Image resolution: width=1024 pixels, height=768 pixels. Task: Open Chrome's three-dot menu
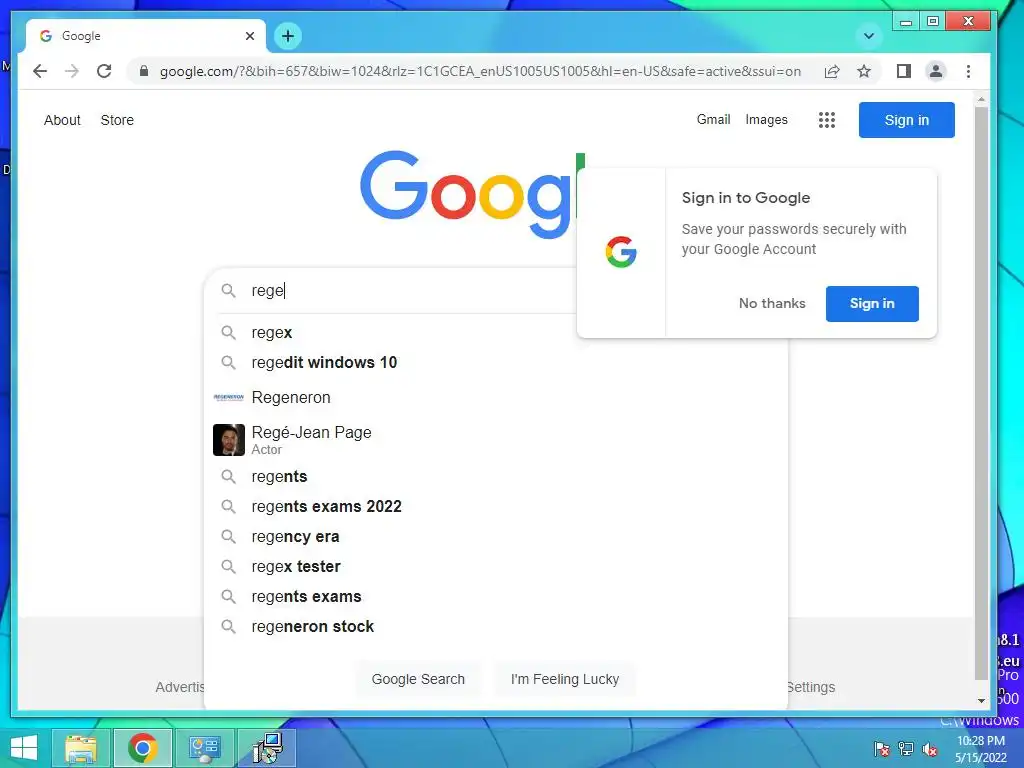(x=968, y=71)
